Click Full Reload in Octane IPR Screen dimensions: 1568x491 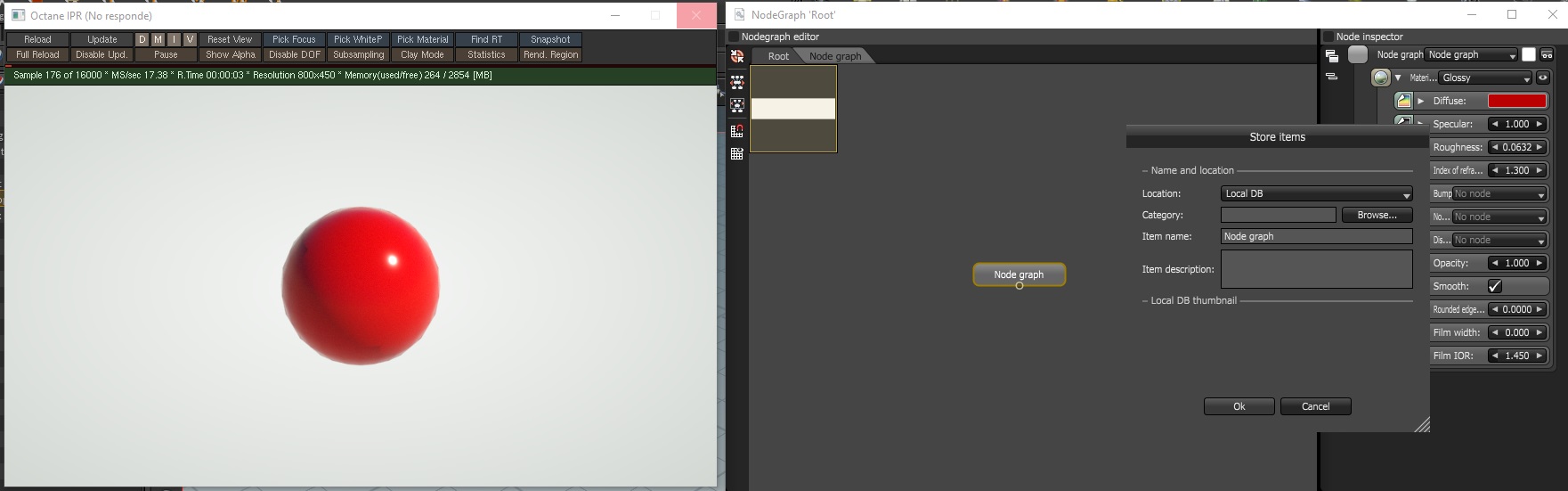click(x=37, y=54)
